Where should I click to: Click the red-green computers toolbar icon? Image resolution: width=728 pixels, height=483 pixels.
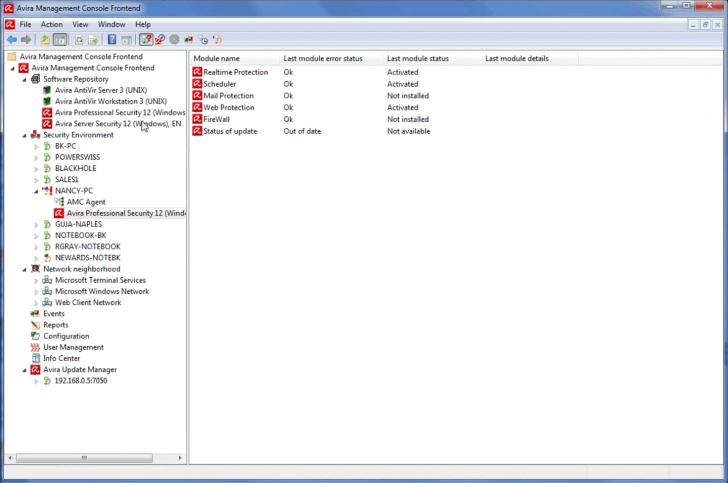[188, 40]
